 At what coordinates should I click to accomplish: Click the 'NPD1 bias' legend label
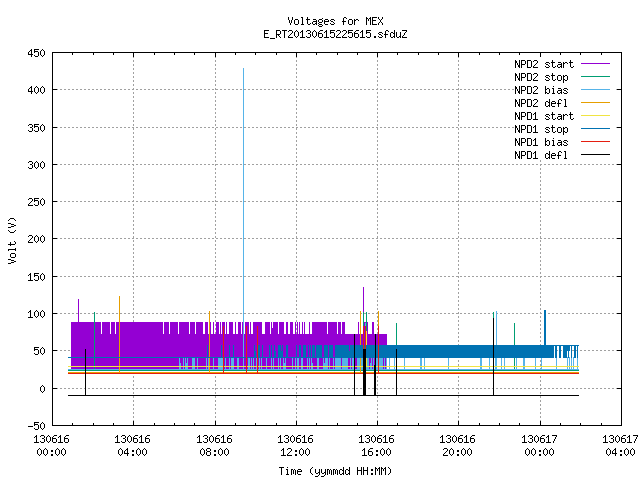pos(541,142)
